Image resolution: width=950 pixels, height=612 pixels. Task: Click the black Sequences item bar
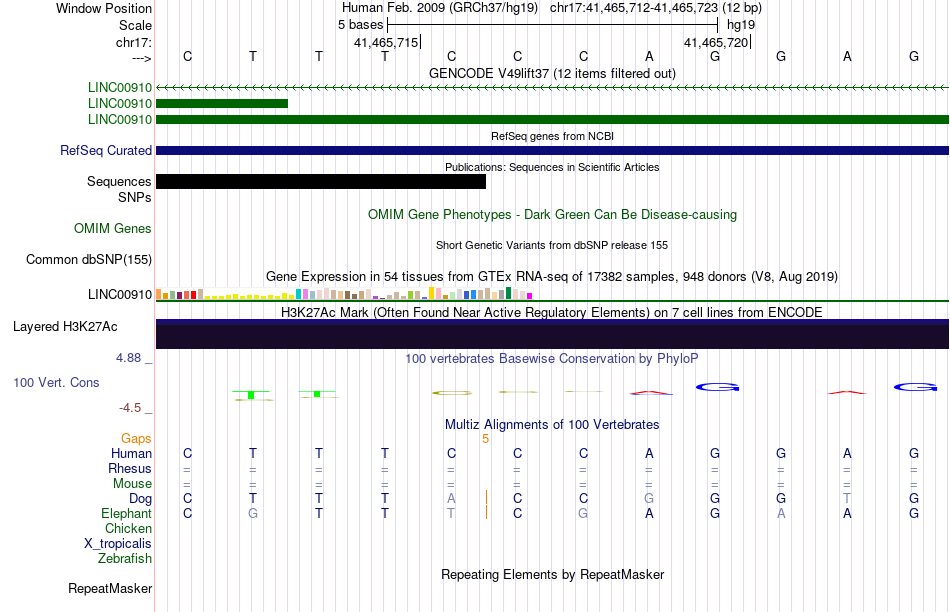coord(321,181)
